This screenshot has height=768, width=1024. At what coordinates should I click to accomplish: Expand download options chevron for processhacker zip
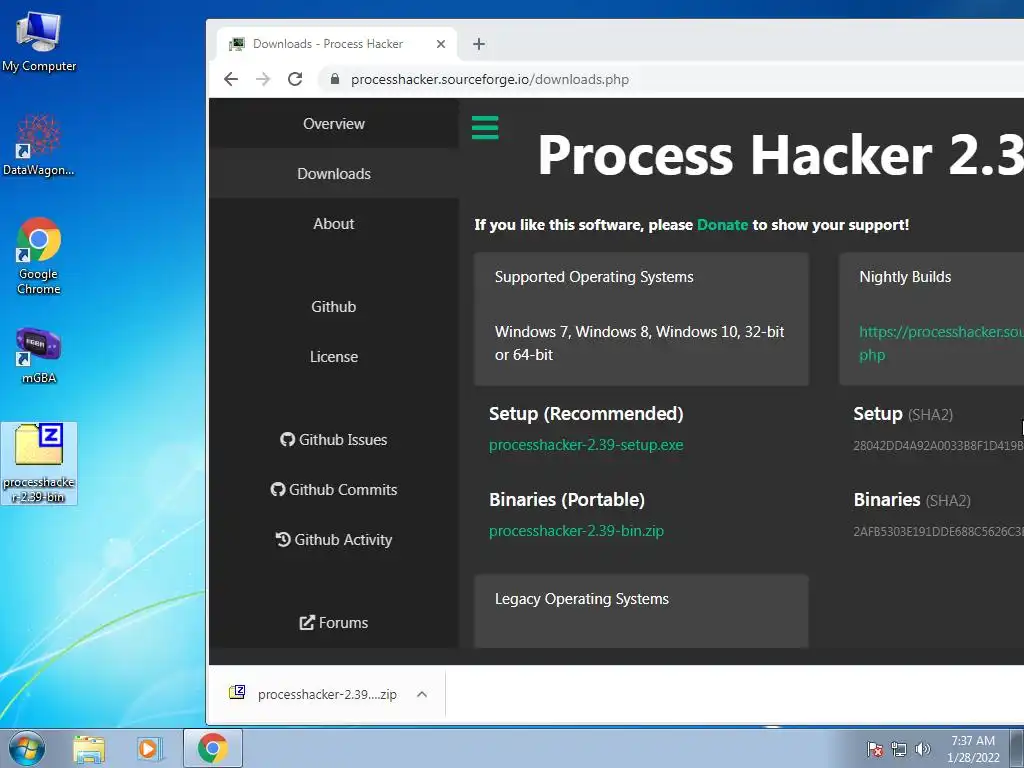422,694
